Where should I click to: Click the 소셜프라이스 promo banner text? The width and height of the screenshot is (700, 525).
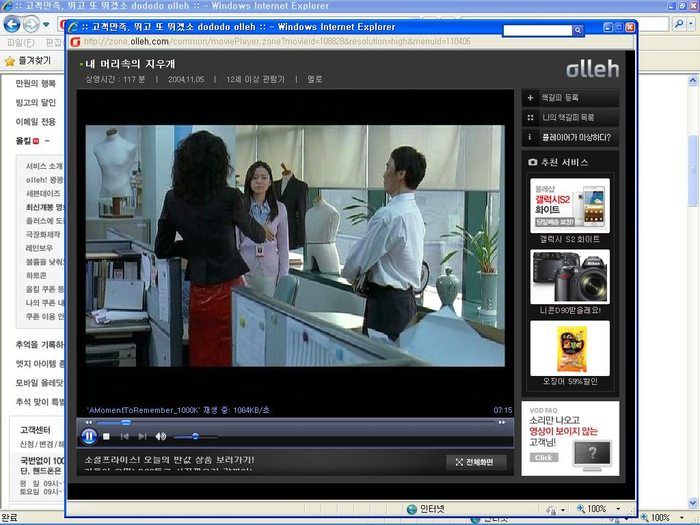(170, 460)
